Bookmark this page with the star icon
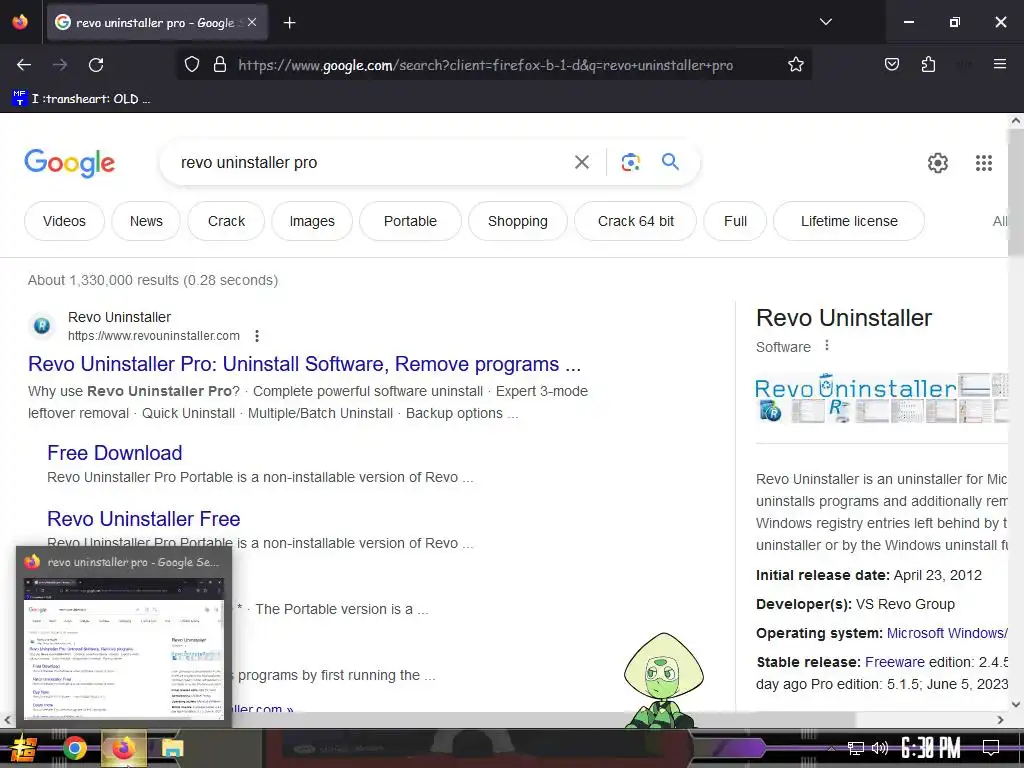Viewport: 1024px width, 768px height. tap(795, 65)
